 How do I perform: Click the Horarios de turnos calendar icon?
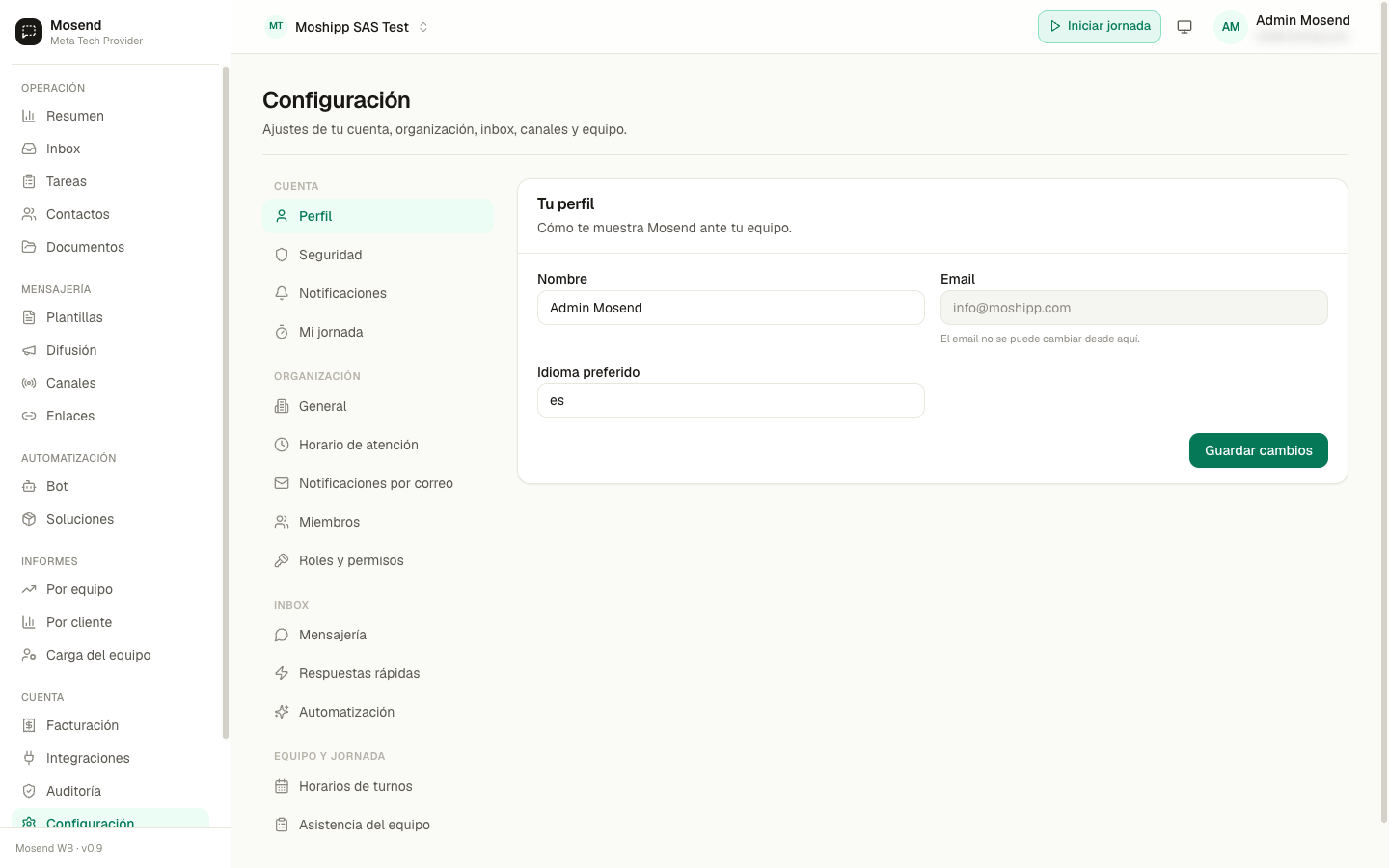click(282, 786)
